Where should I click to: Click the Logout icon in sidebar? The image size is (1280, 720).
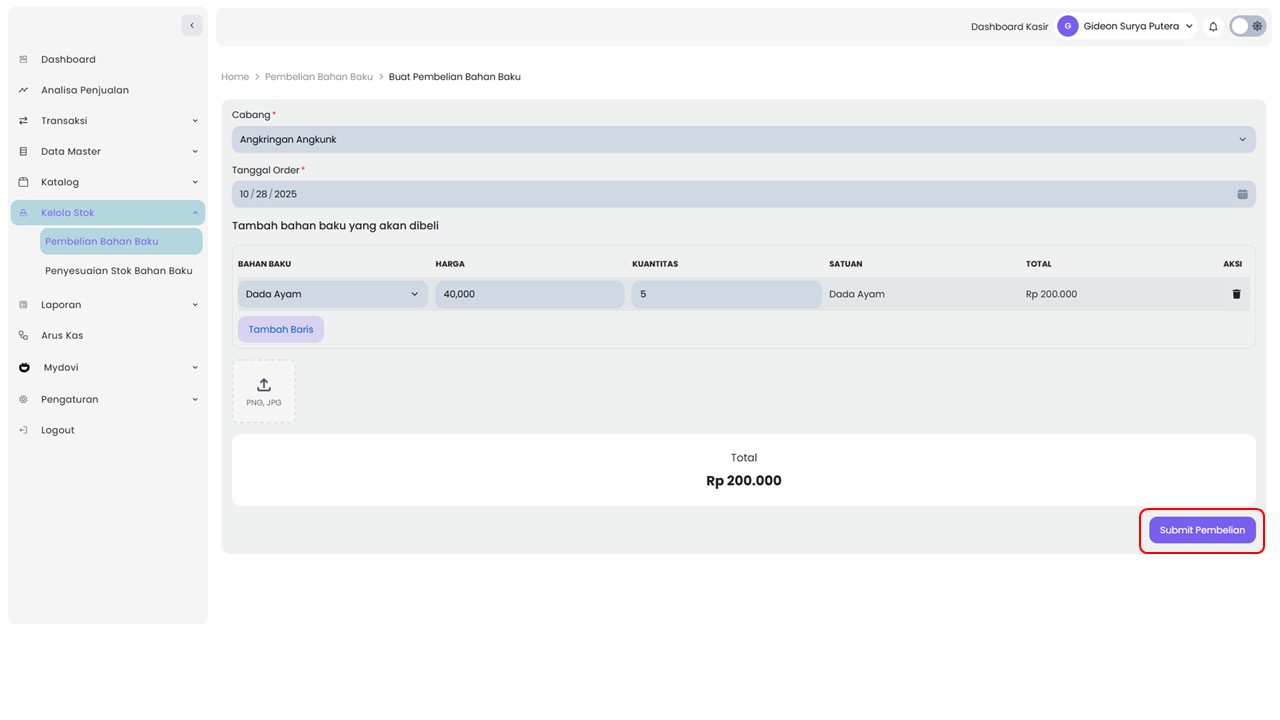pyautogui.click(x=24, y=430)
